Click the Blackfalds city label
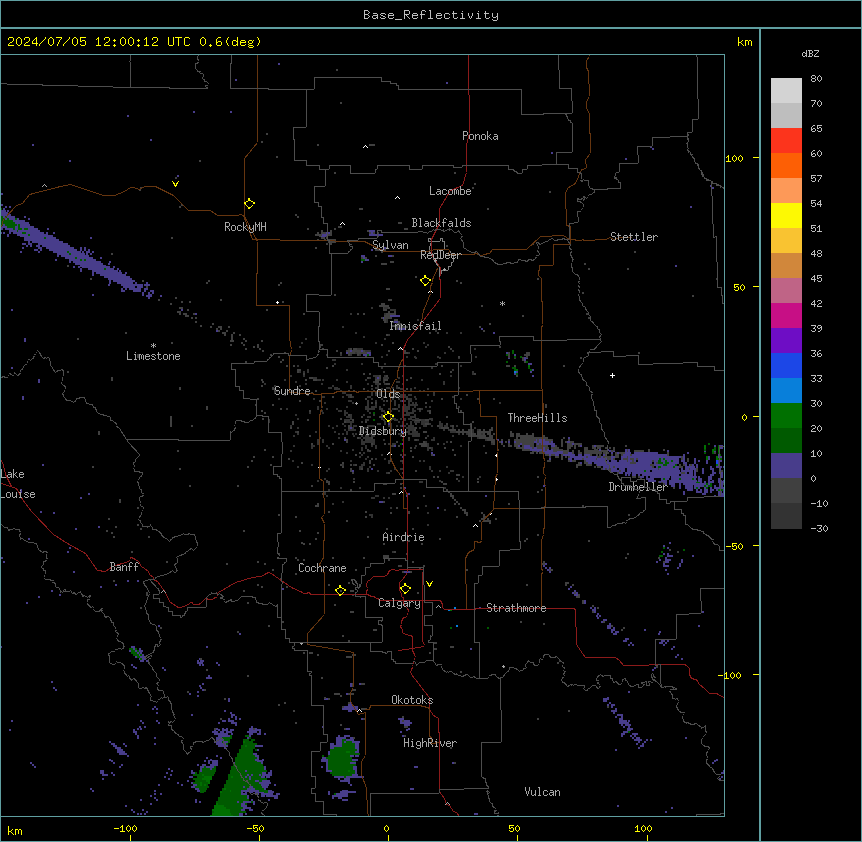This screenshot has width=862, height=842. click(x=441, y=223)
